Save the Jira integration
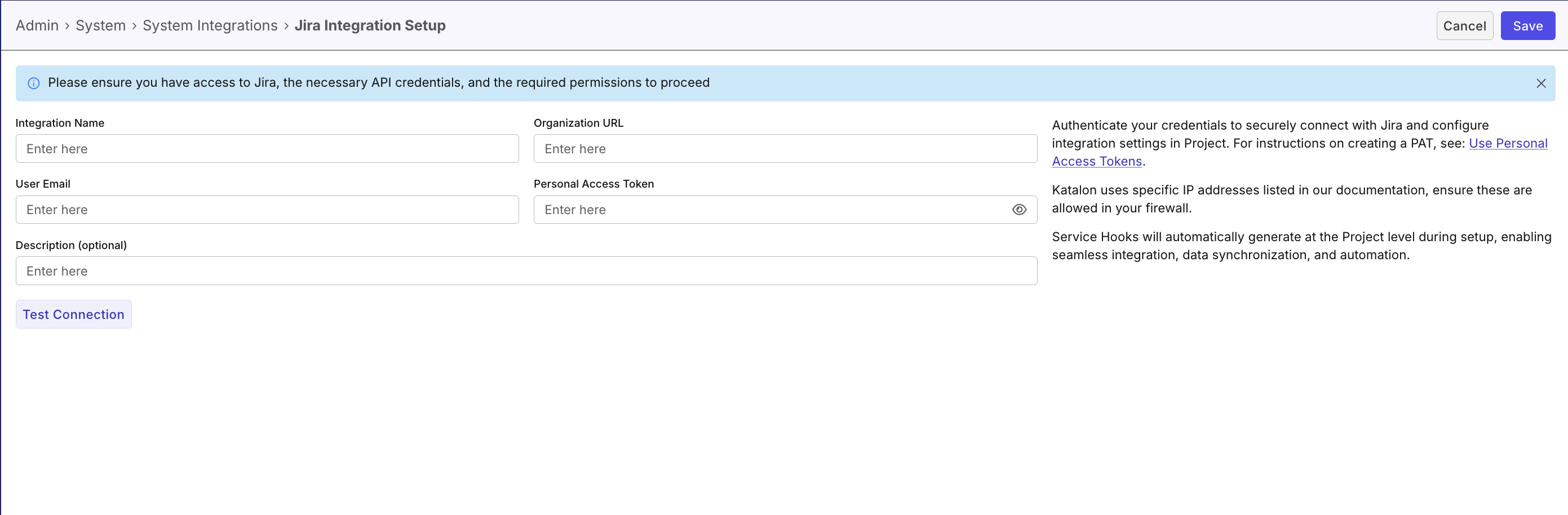 pyautogui.click(x=1527, y=25)
